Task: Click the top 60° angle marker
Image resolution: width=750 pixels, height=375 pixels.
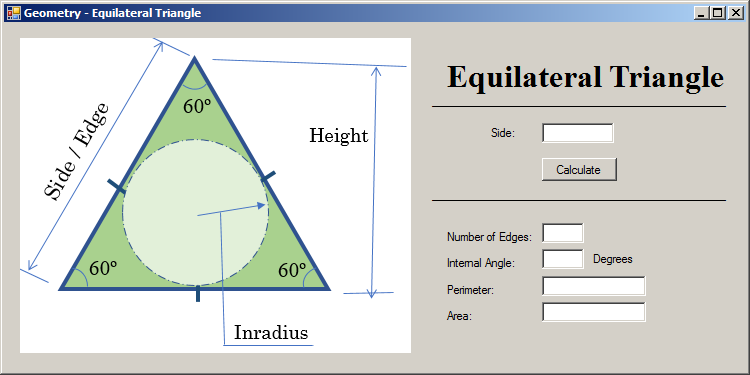Action: coord(197,106)
